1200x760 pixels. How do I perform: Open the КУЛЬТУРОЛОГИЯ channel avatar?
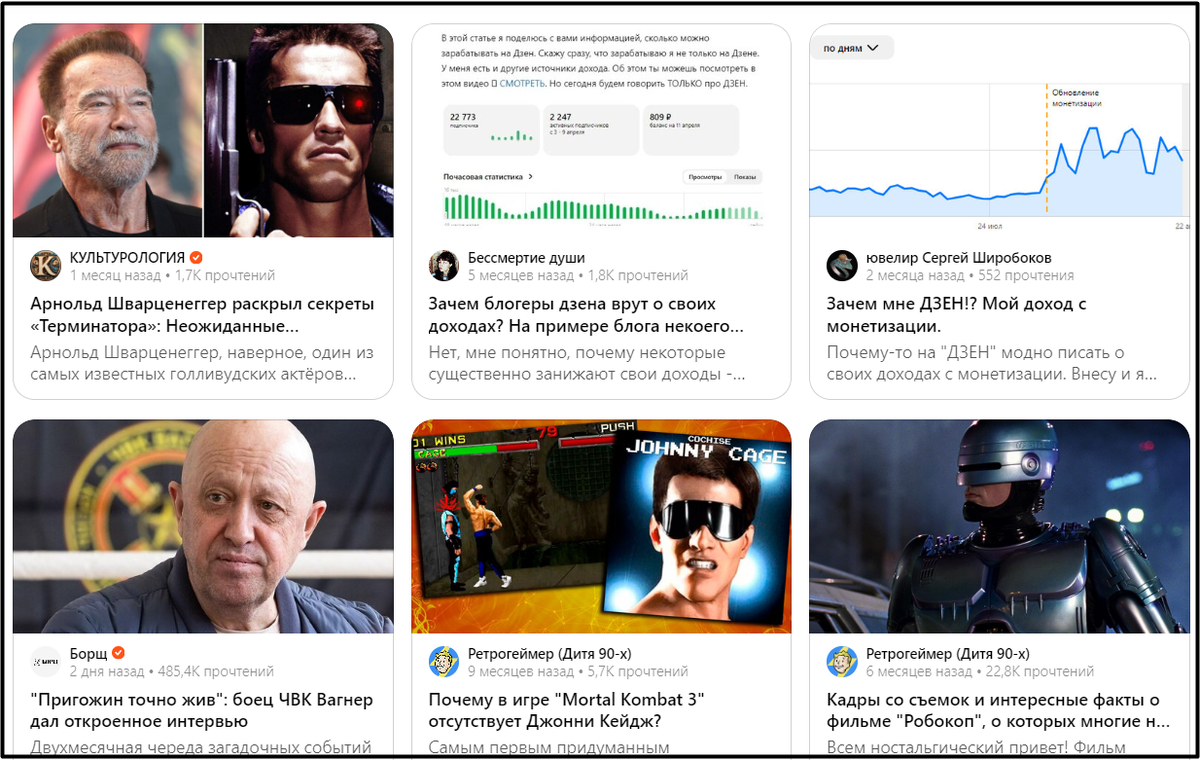point(46,265)
